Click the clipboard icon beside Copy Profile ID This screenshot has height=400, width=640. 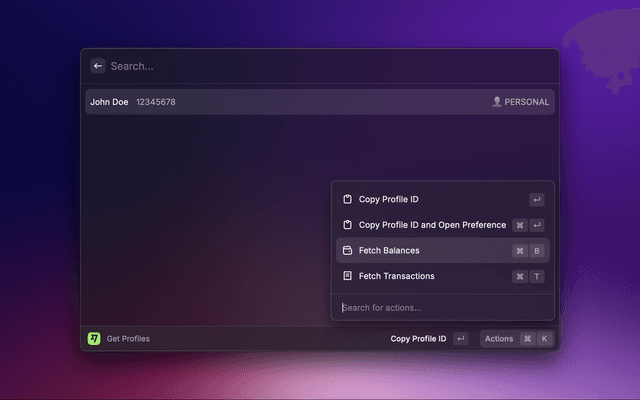pyautogui.click(x=347, y=199)
